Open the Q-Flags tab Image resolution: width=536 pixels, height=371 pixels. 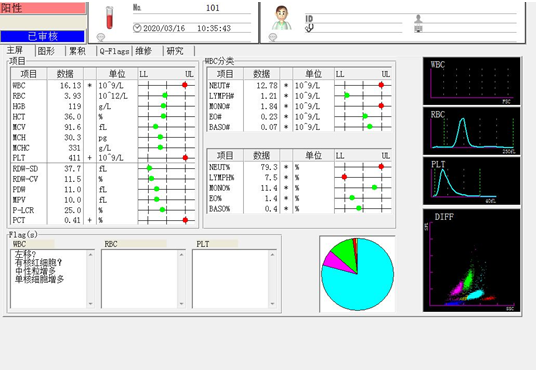point(114,51)
